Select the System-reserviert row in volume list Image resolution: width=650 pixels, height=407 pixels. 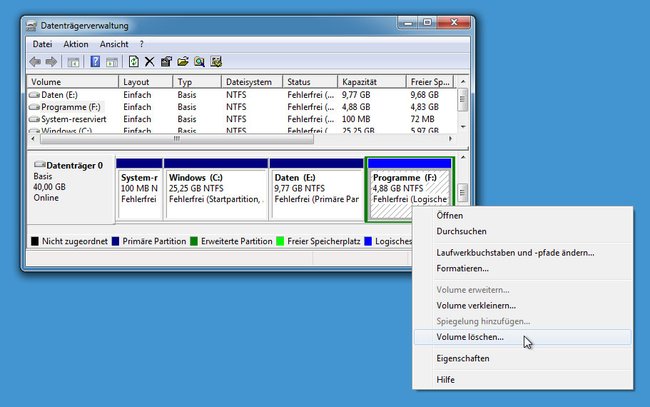click(x=241, y=119)
